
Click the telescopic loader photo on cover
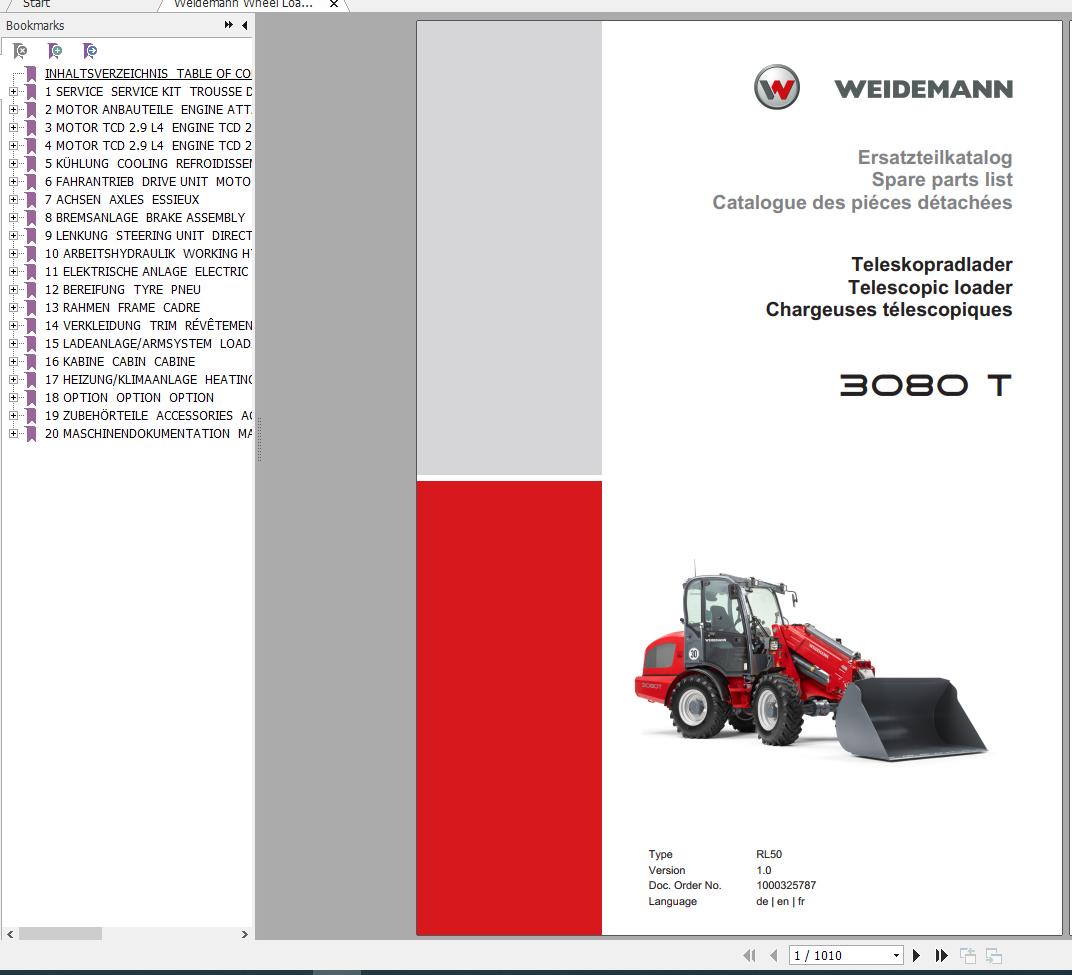(x=810, y=662)
